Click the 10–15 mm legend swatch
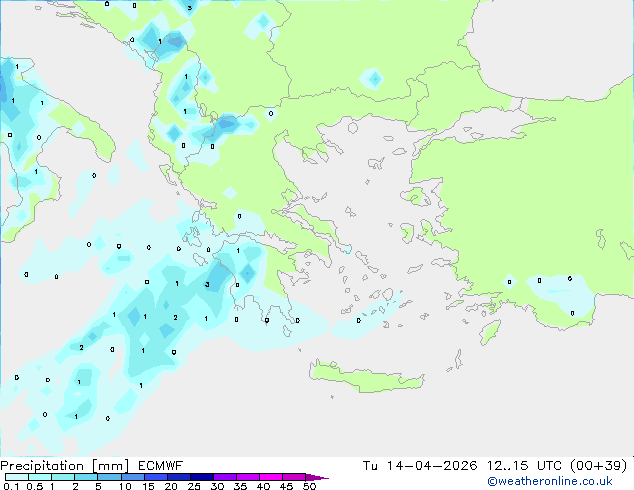The height and width of the screenshot is (490, 634). click(132, 477)
